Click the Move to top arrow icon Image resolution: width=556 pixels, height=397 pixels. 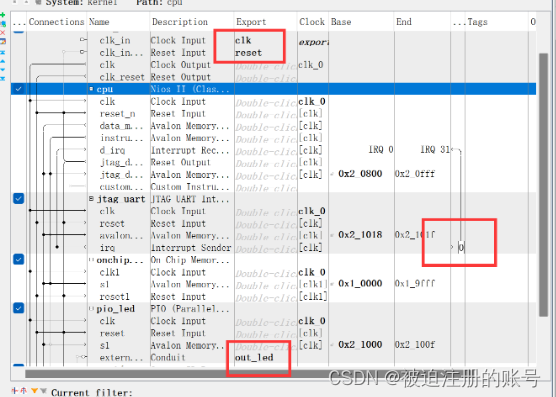click(2, 52)
